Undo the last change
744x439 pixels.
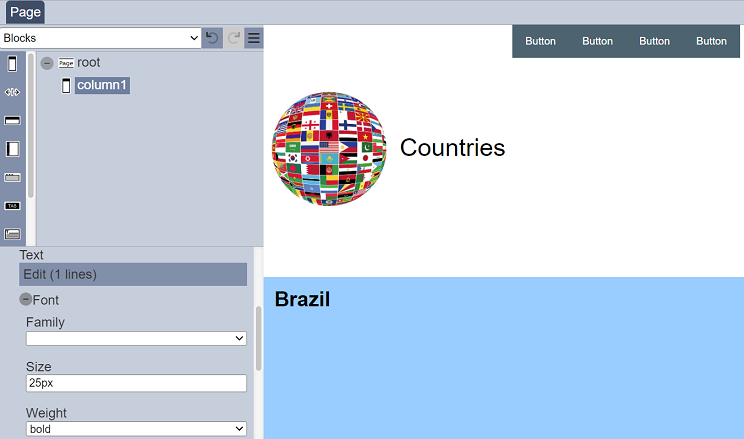[x=212, y=38]
